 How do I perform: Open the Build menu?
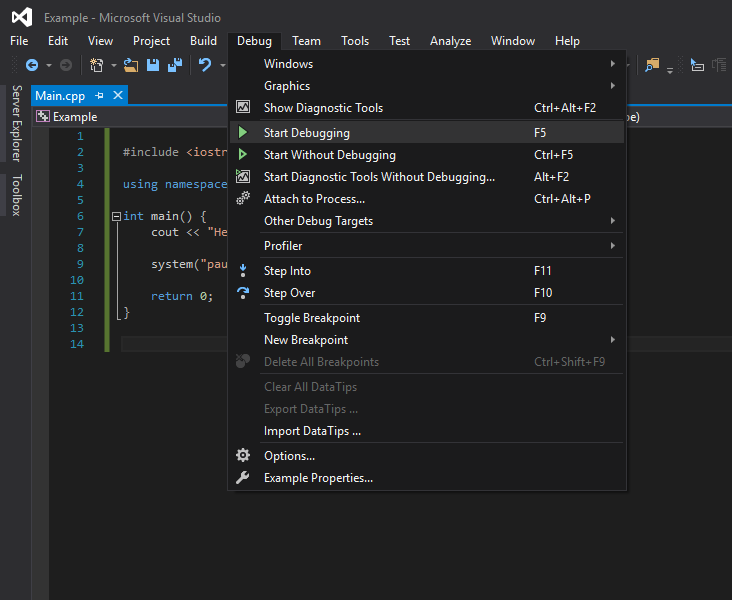pos(203,41)
